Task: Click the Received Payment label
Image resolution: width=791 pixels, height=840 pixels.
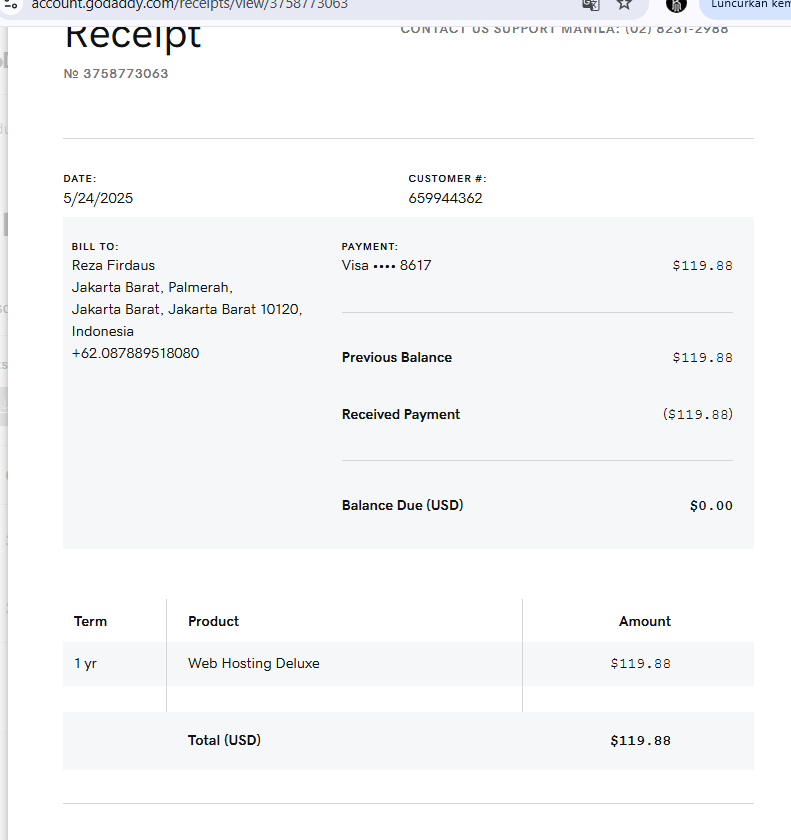Action: pyautogui.click(x=401, y=415)
